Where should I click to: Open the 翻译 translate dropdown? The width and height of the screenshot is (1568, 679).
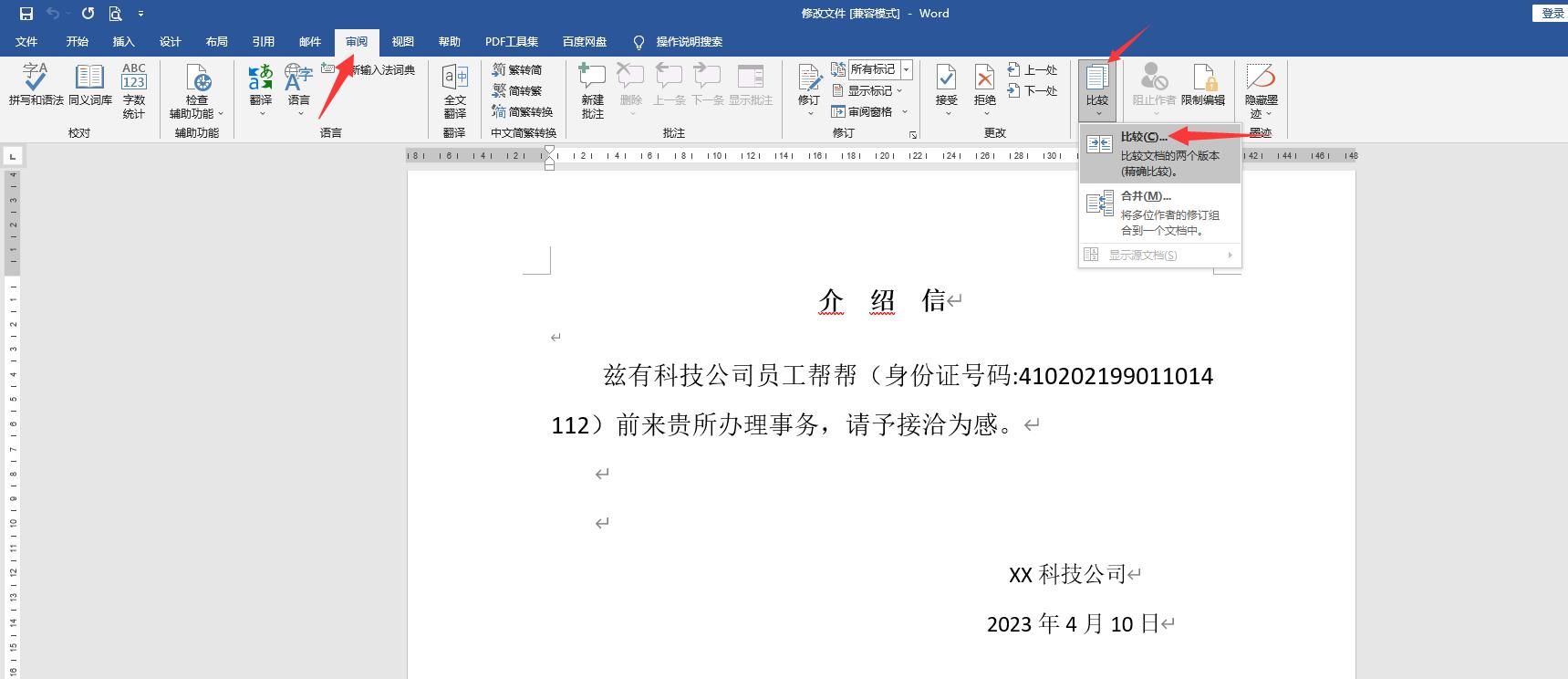(x=261, y=90)
